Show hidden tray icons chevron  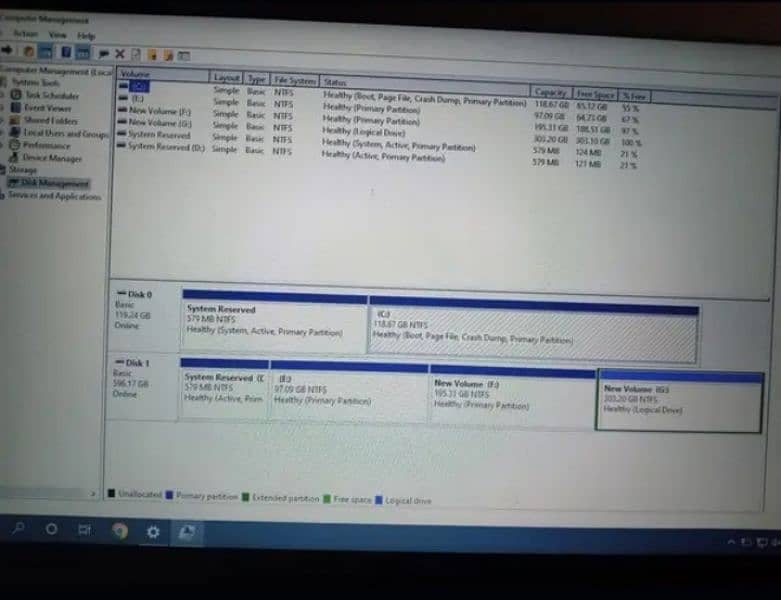[731, 542]
